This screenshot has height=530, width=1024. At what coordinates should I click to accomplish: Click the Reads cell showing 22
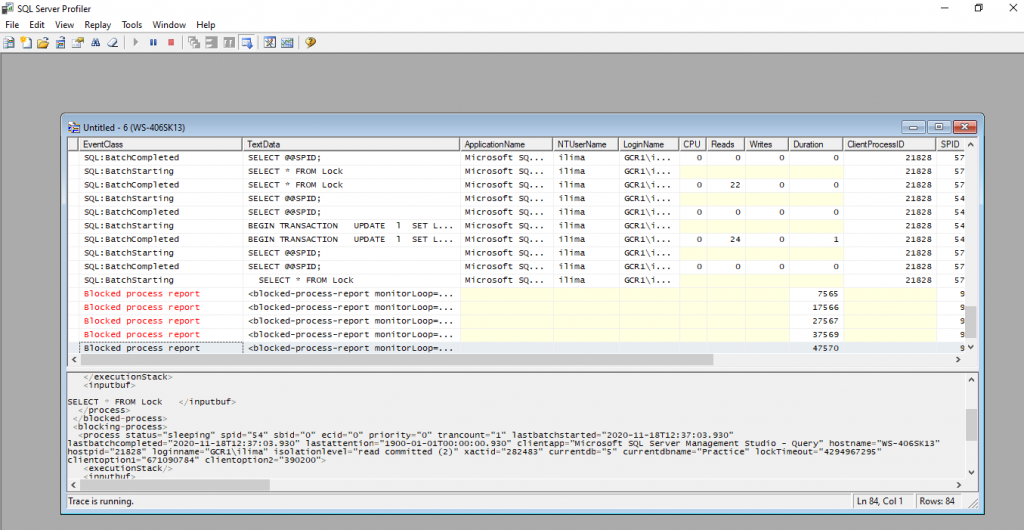tap(726, 185)
